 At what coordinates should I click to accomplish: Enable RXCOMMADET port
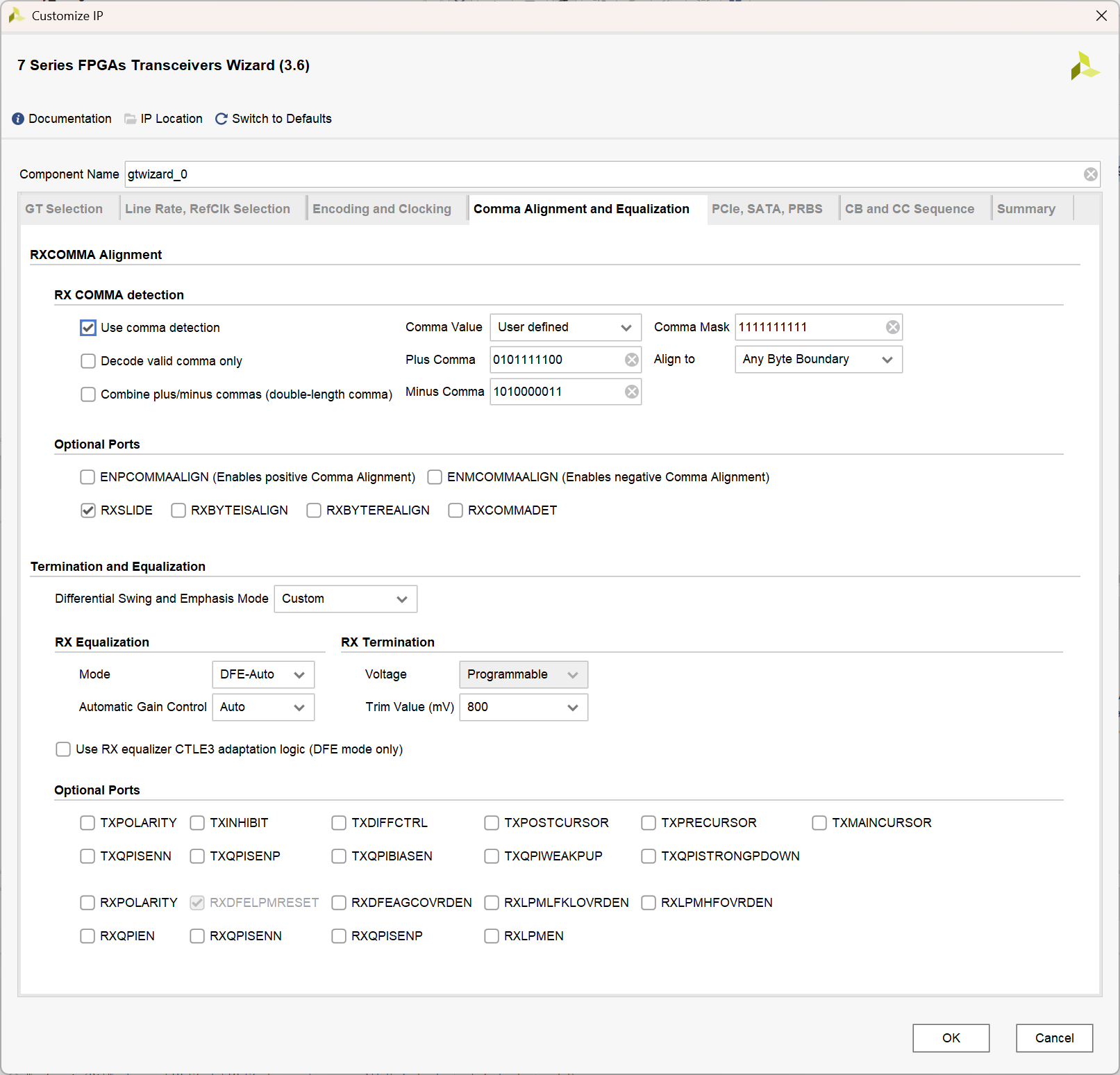(455, 510)
